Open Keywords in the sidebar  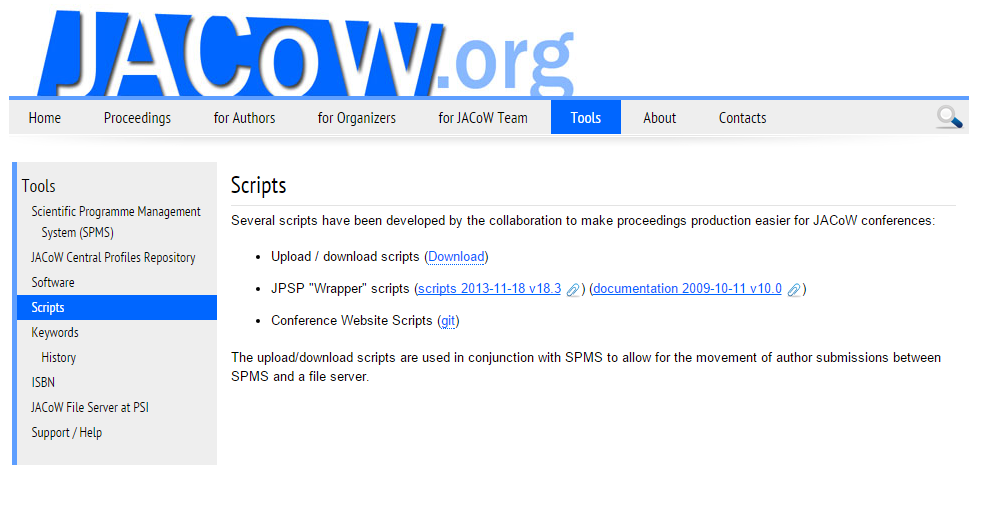(55, 332)
